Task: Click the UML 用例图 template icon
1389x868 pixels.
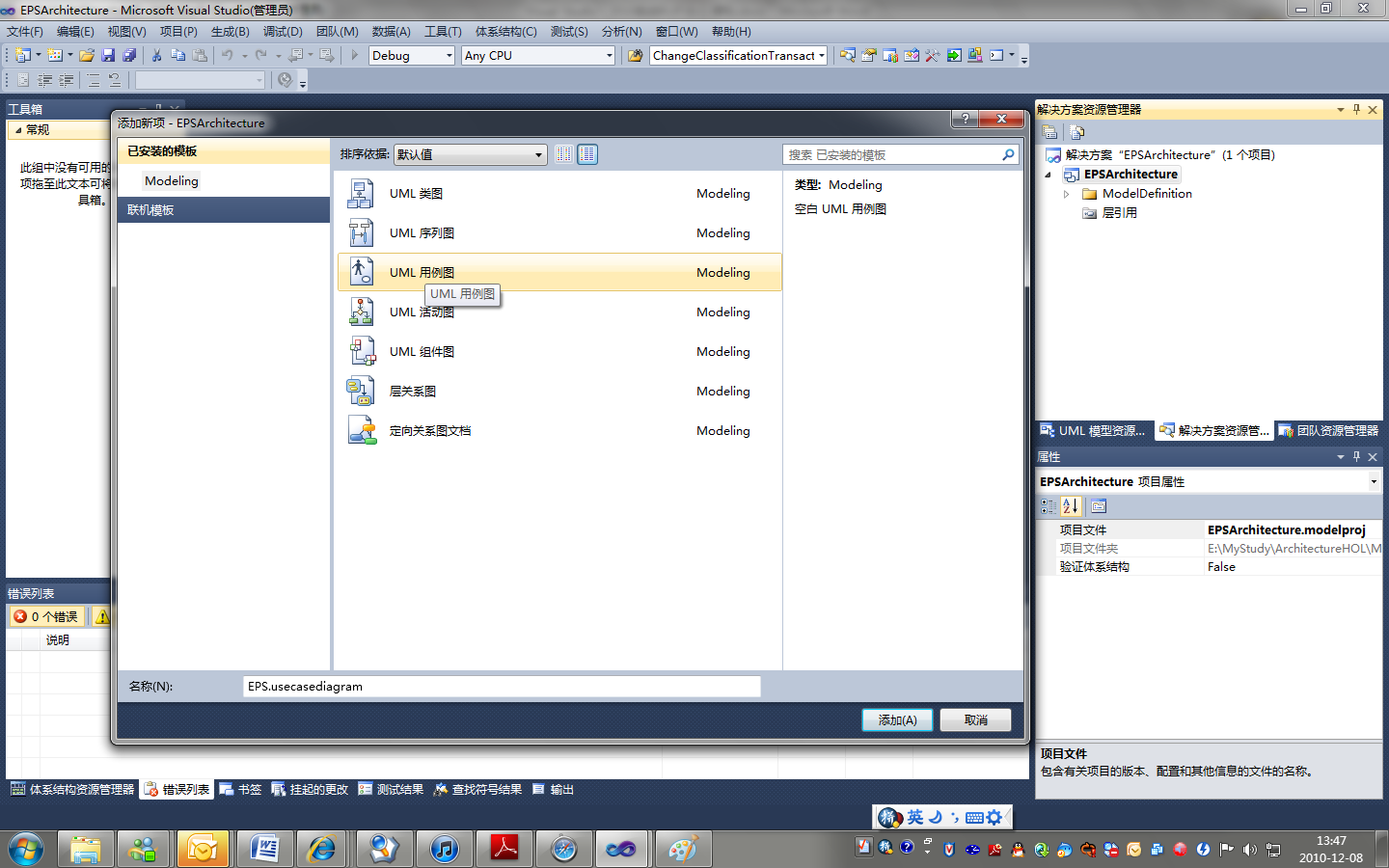Action: pyautogui.click(x=361, y=272)
